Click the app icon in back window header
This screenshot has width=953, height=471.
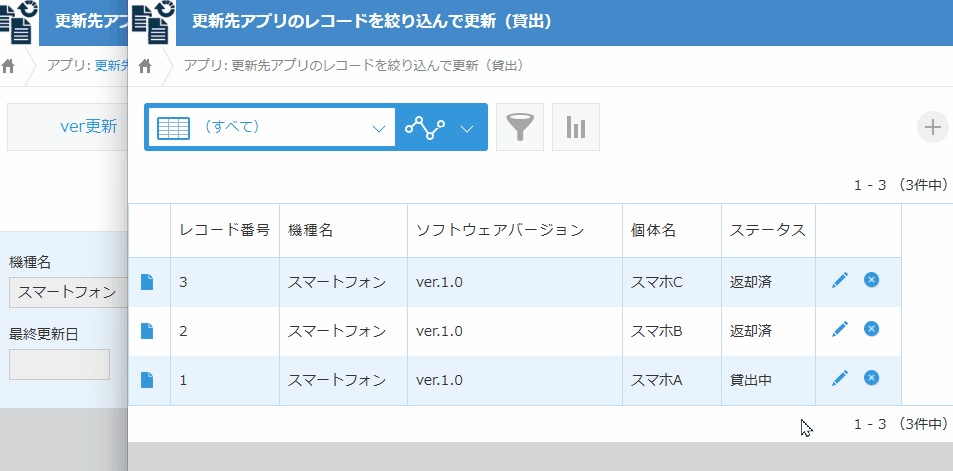(18, 22)
